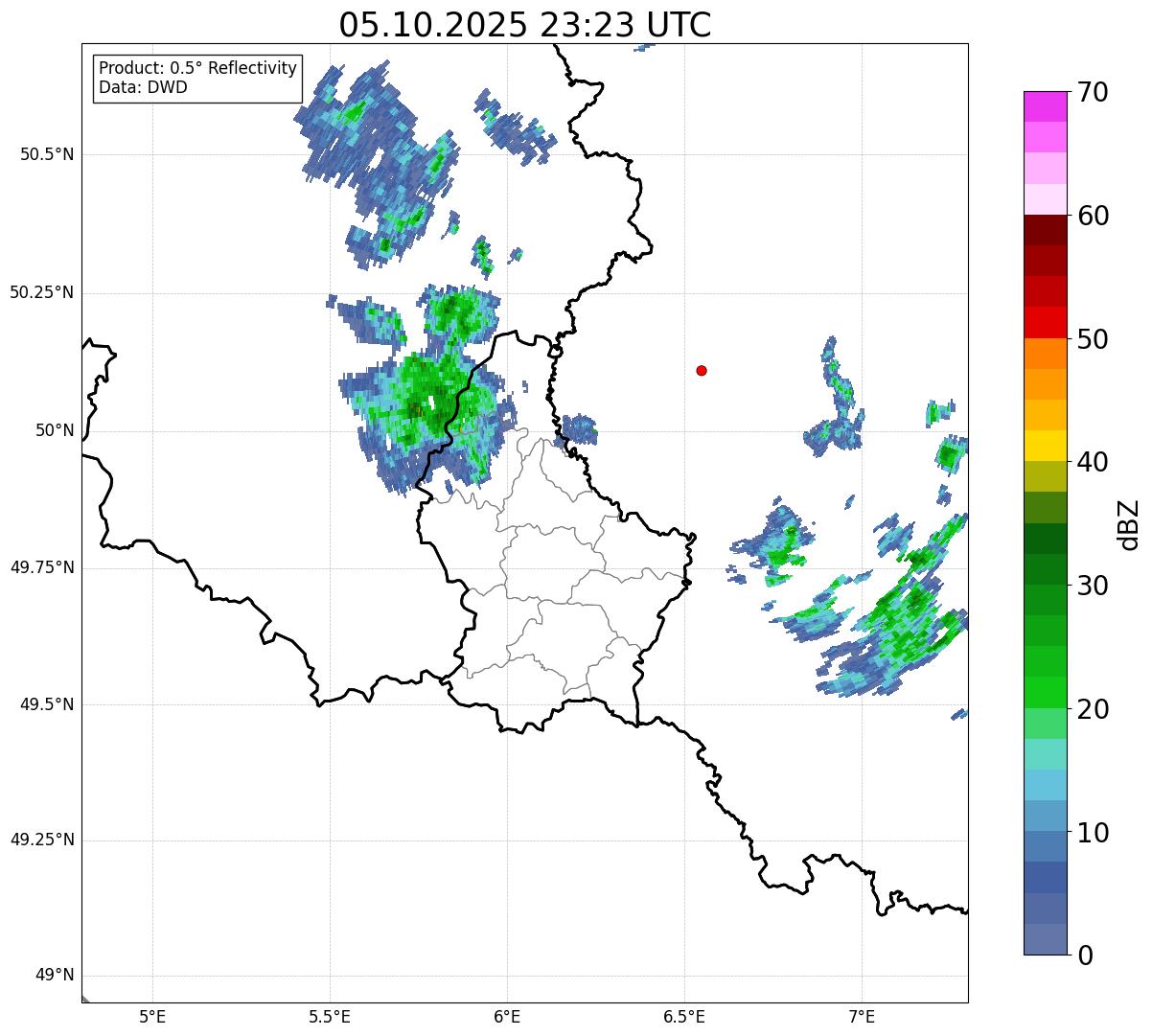Click the colorbar tick label '40'

(x=1092, y=462)
